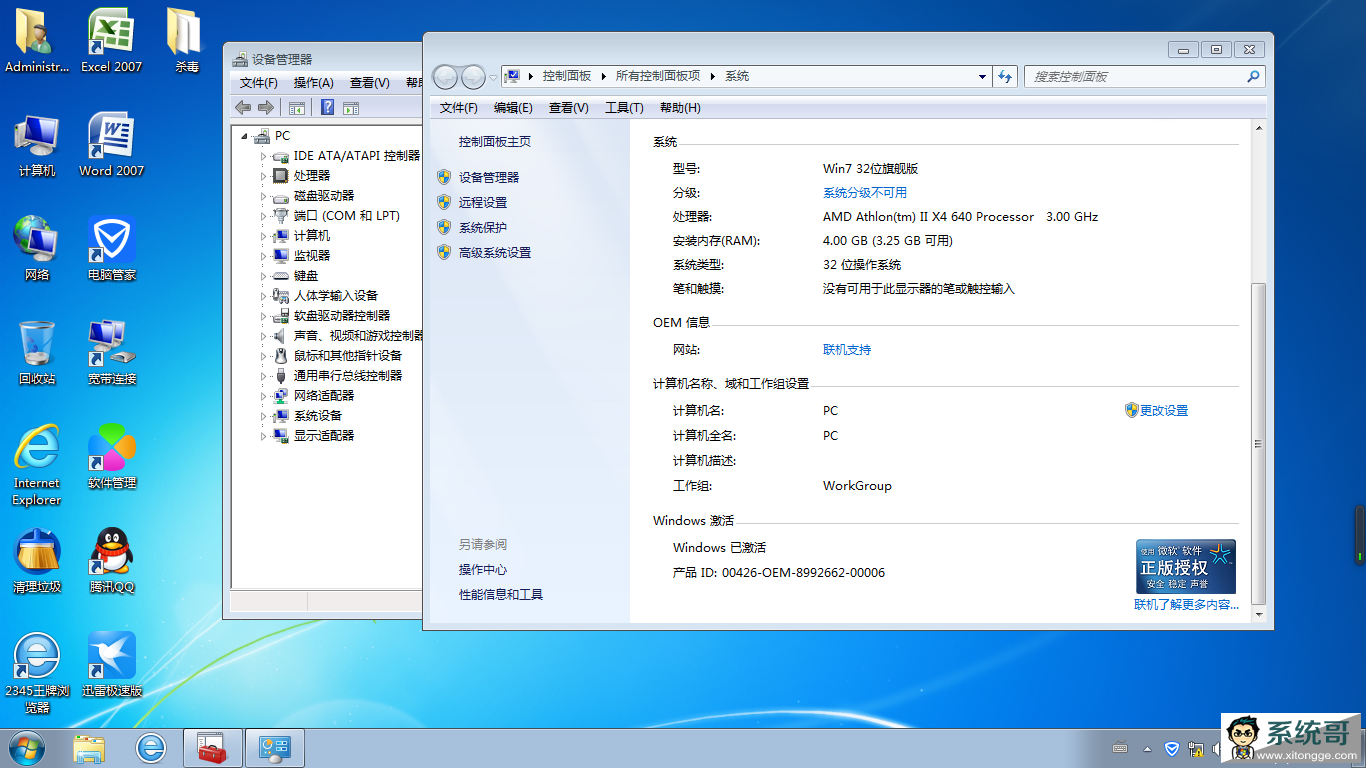This screenshot has height=768, width=1366.
Task: Select 回收站 recycle bin icon
Action: [x=37, y=353]
